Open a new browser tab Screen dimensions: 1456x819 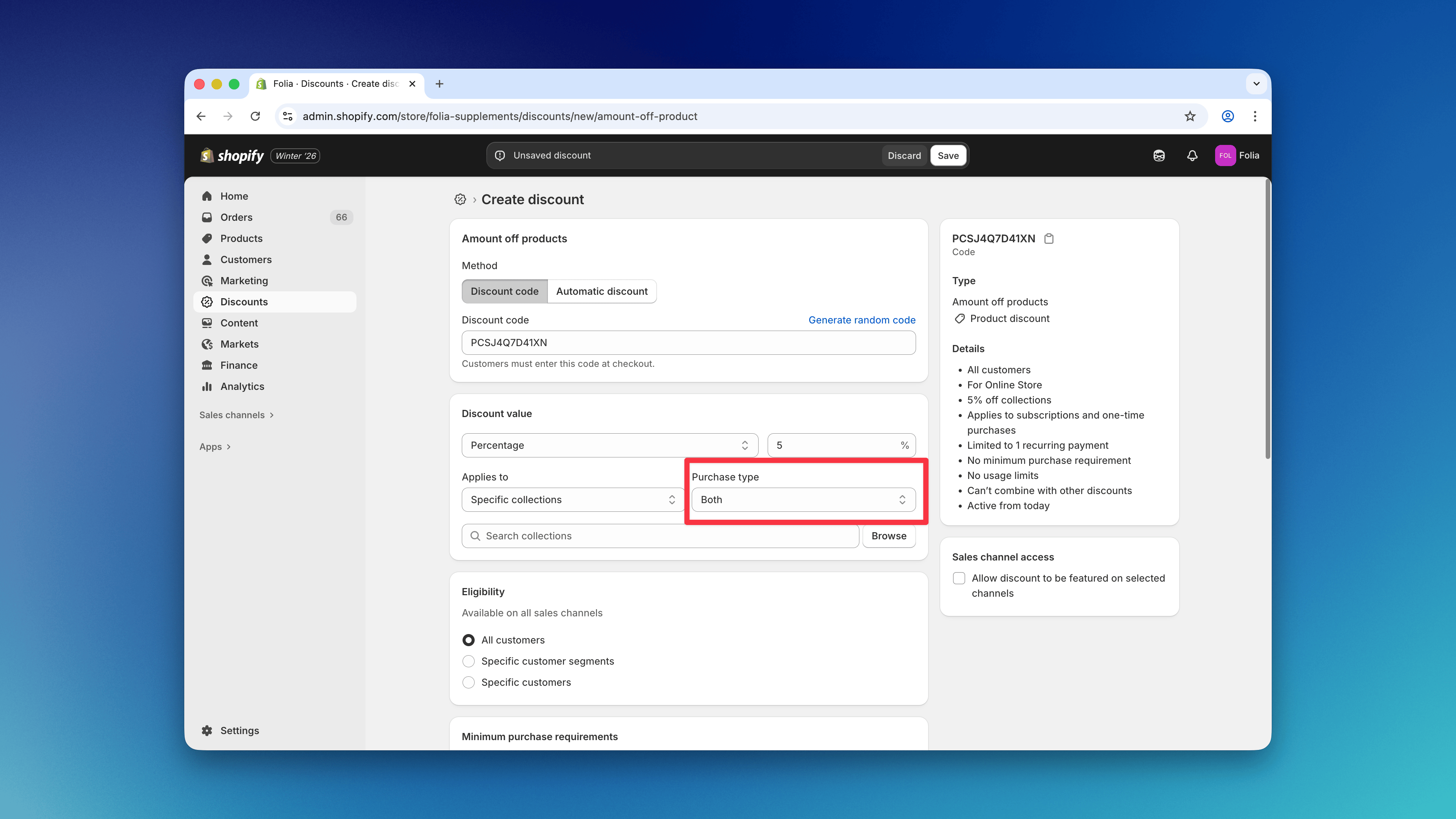click(x=439, y=83)
